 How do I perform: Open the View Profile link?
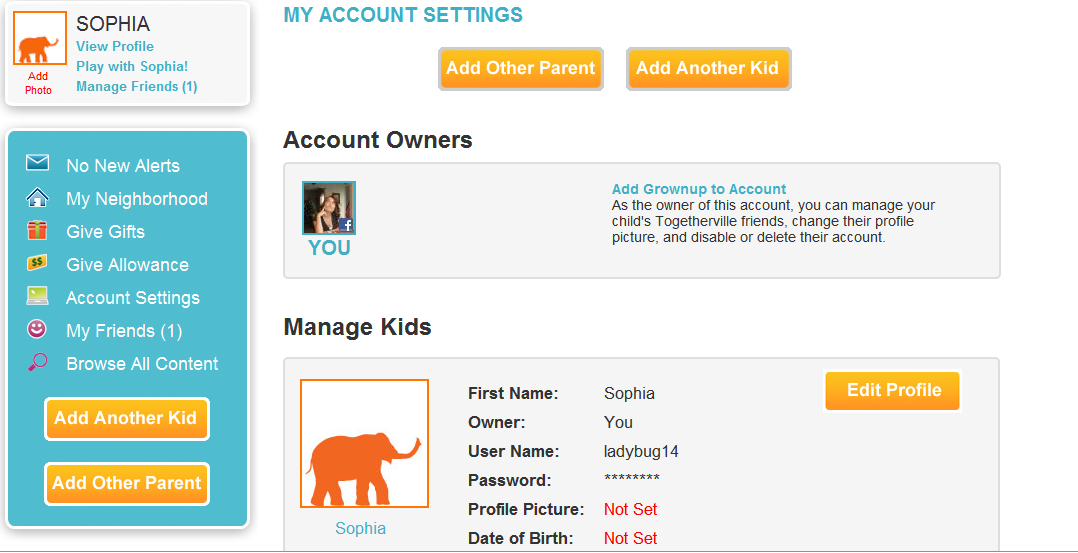[115, 46]
